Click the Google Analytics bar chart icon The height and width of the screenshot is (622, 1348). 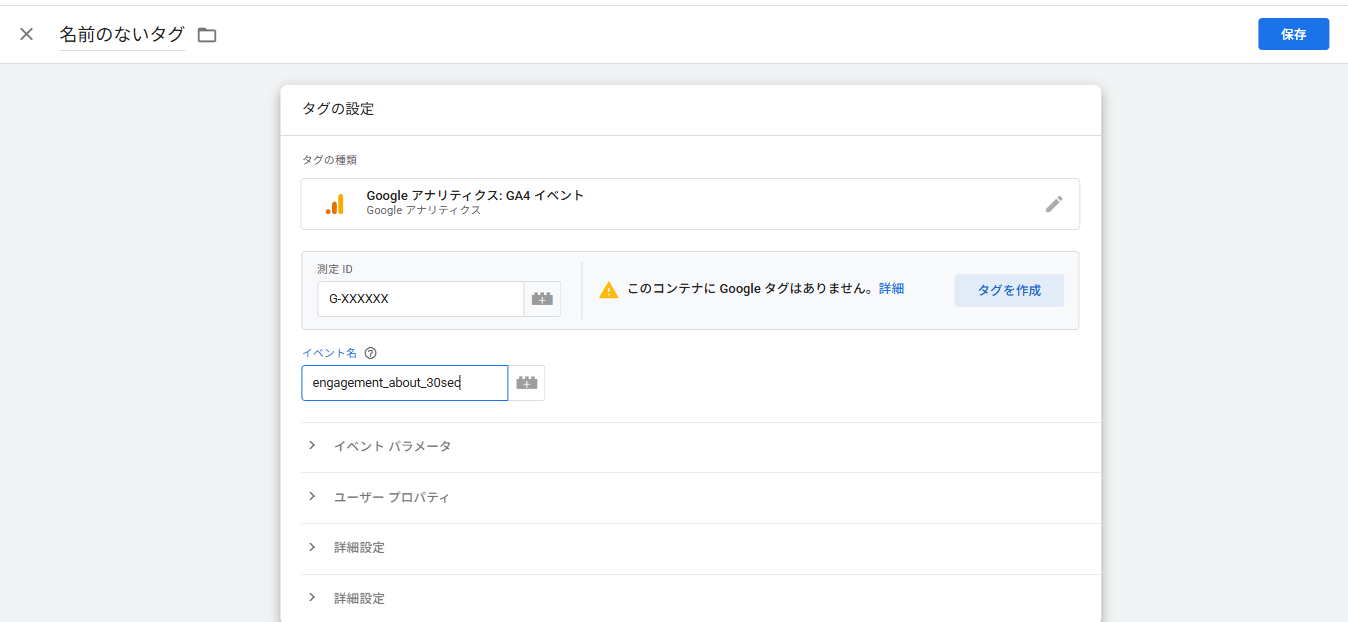334,204
